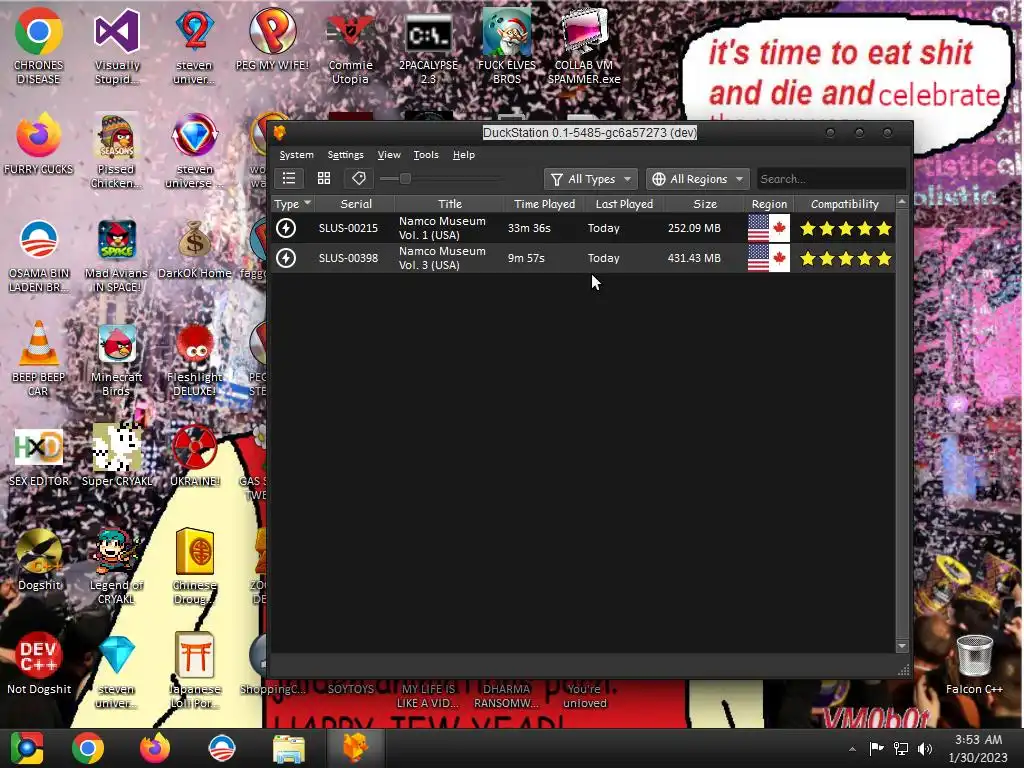Click region flag of Namco Museum Vol. 1
The width and height of the screenshot is (1024, 768).
(x=769, y=228)
